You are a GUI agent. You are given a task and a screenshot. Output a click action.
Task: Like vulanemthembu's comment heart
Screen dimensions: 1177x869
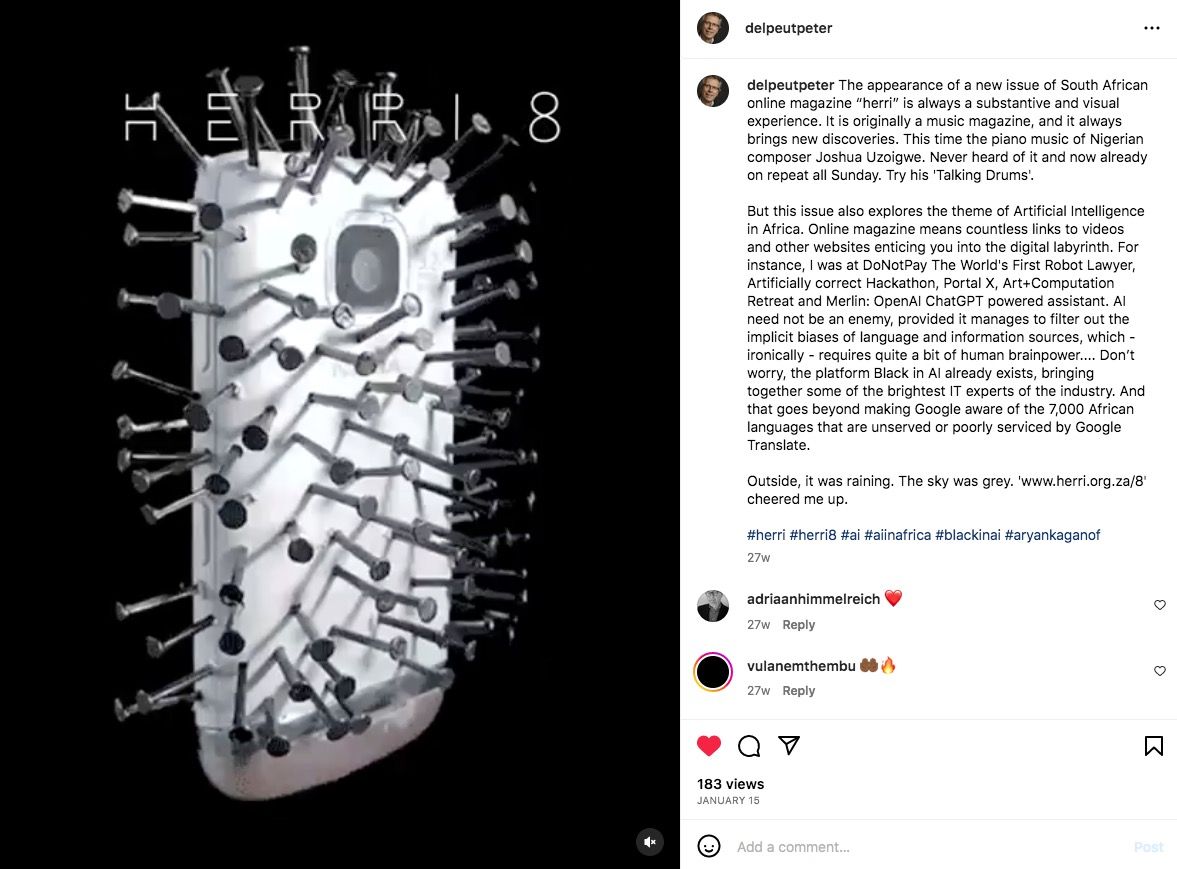pos(1160,671)
